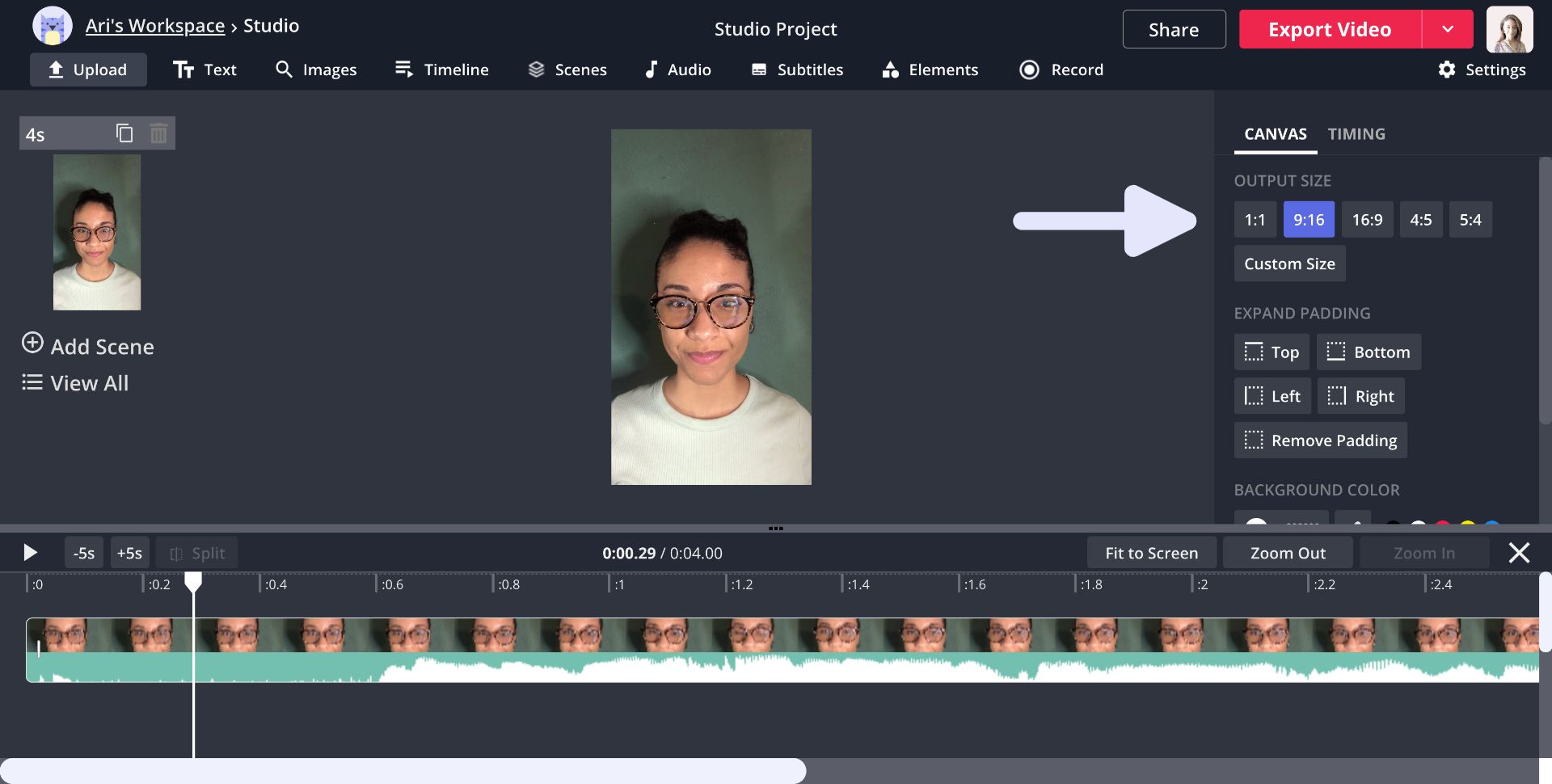Duplicate the scene using the copy icon
The width and height of the screenshot is (1552, 784).
click(x=124, y=133)
